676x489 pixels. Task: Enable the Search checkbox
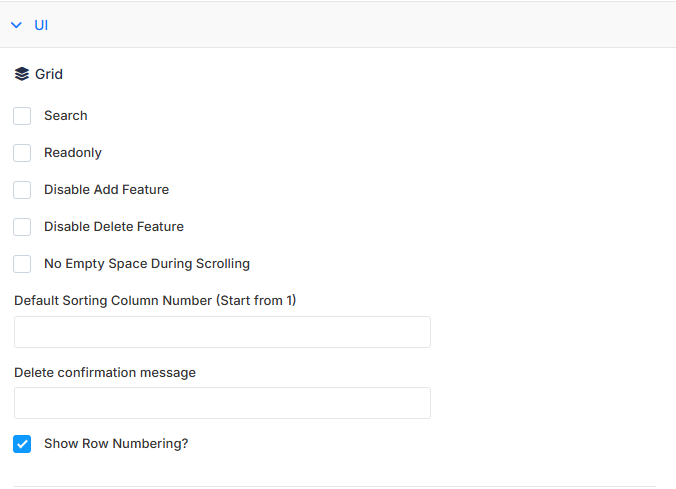(22, 116)
